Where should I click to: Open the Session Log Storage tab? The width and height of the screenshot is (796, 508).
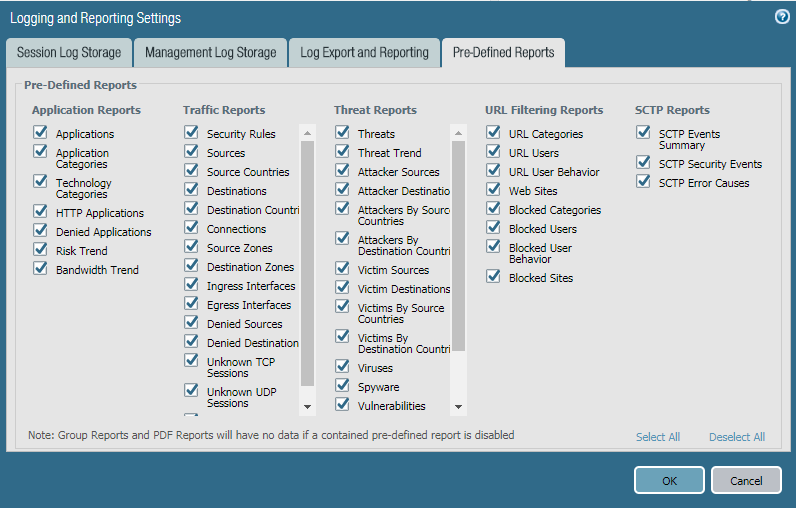pyautogui.click(x=69, y=53)
